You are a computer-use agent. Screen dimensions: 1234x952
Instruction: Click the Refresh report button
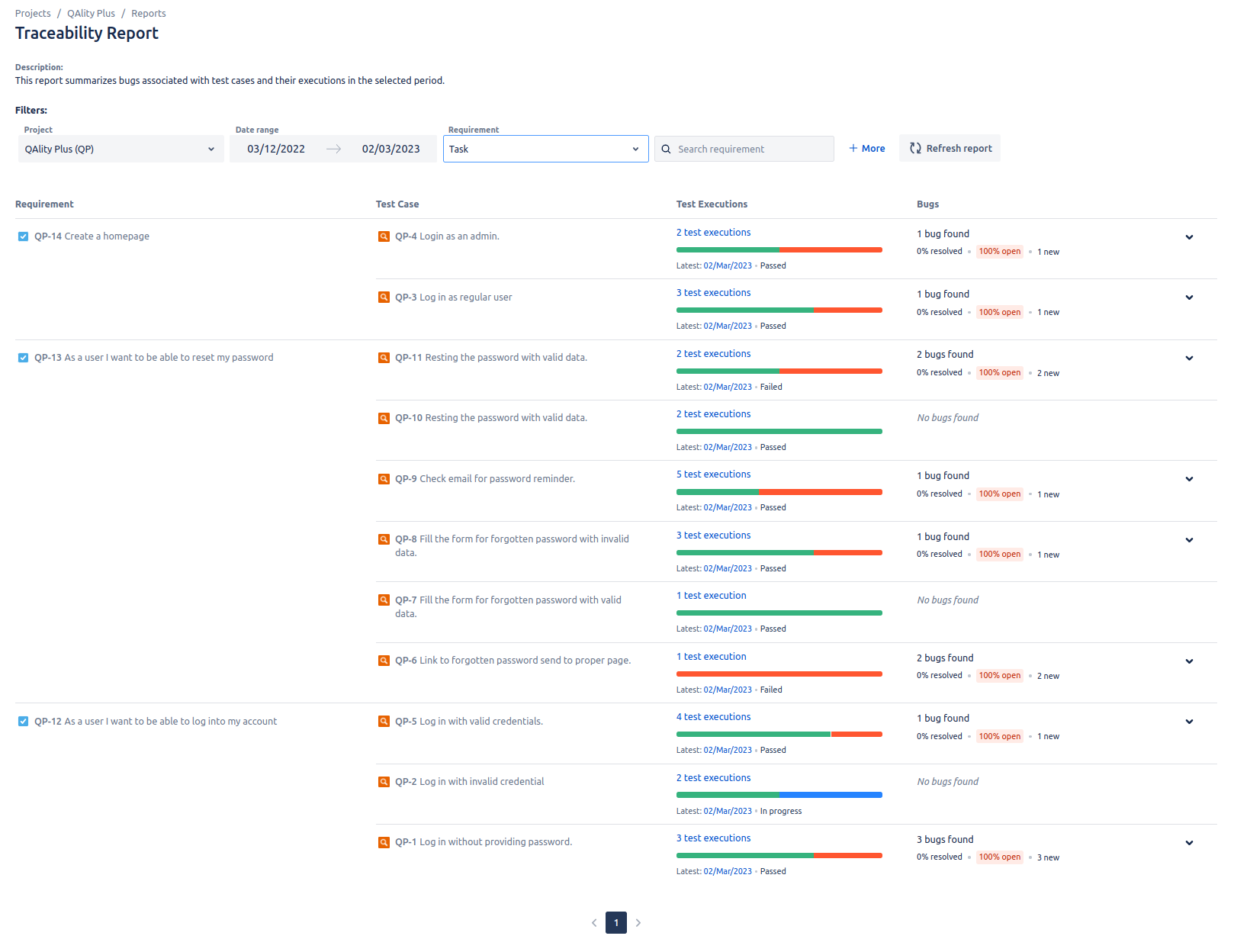click(x=950, y=149)
